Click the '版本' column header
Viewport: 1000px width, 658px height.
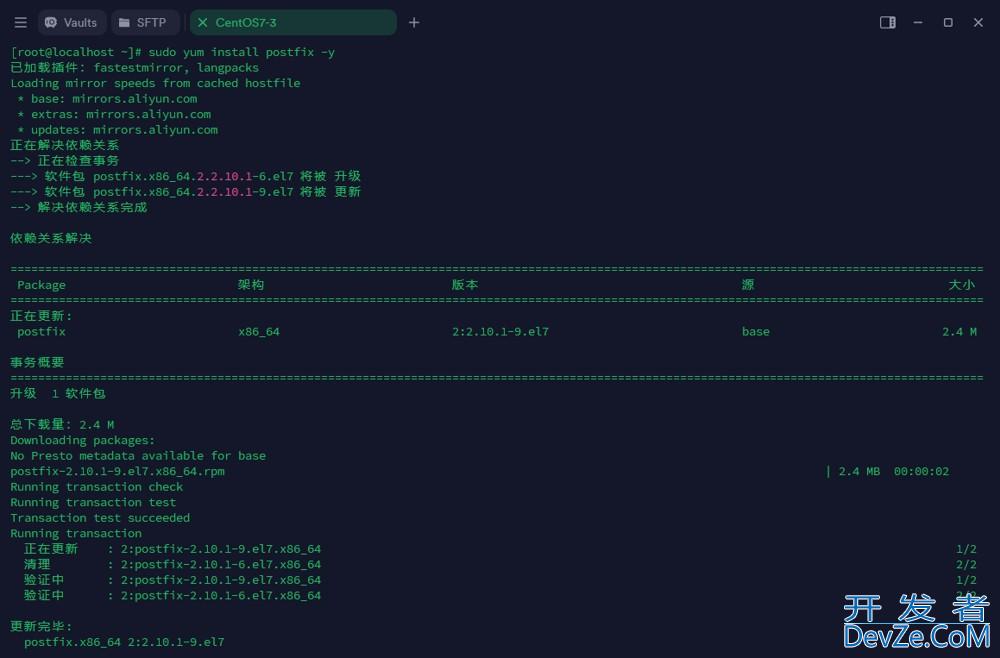pyautogui.click(x=465, y=285)
